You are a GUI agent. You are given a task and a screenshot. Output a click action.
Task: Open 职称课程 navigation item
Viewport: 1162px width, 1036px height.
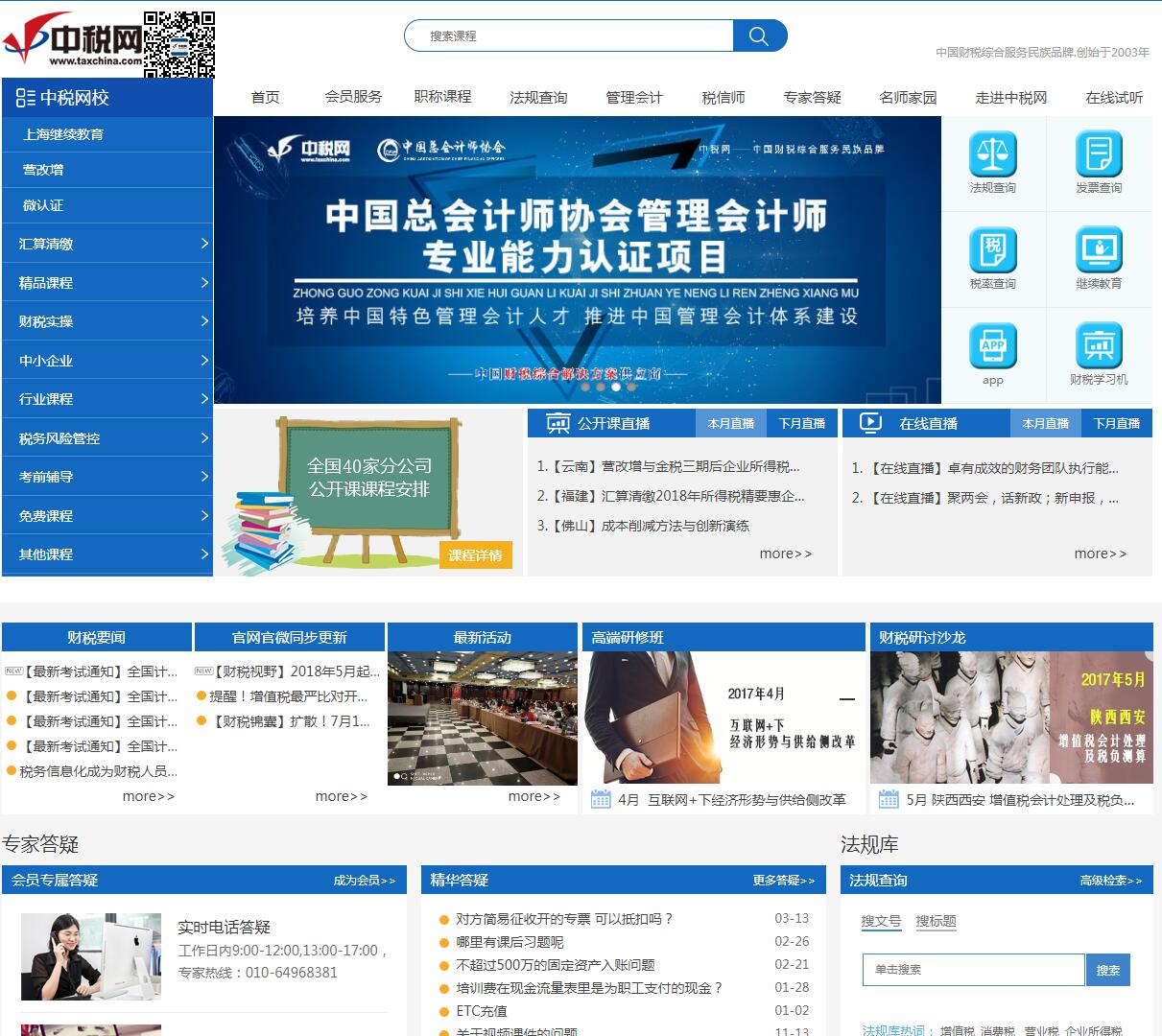coord(442,97)
